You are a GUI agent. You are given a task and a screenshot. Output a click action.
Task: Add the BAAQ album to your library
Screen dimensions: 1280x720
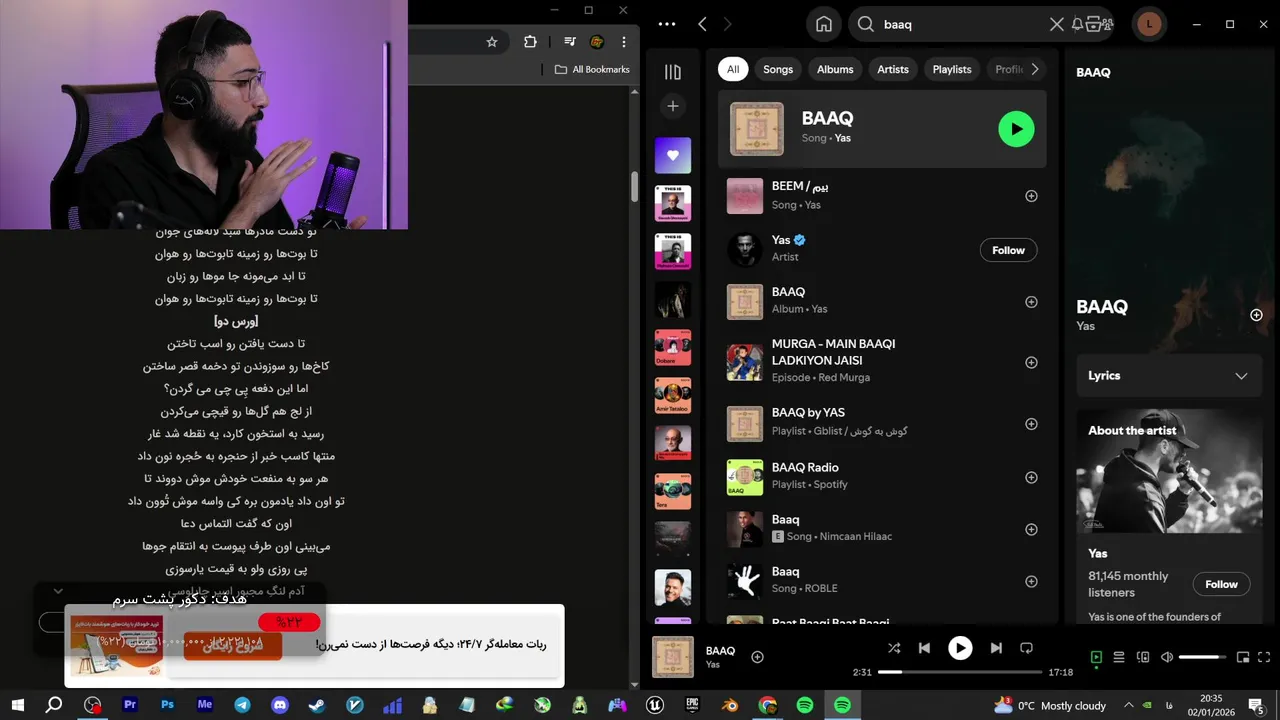click(x=1031, y=302)
